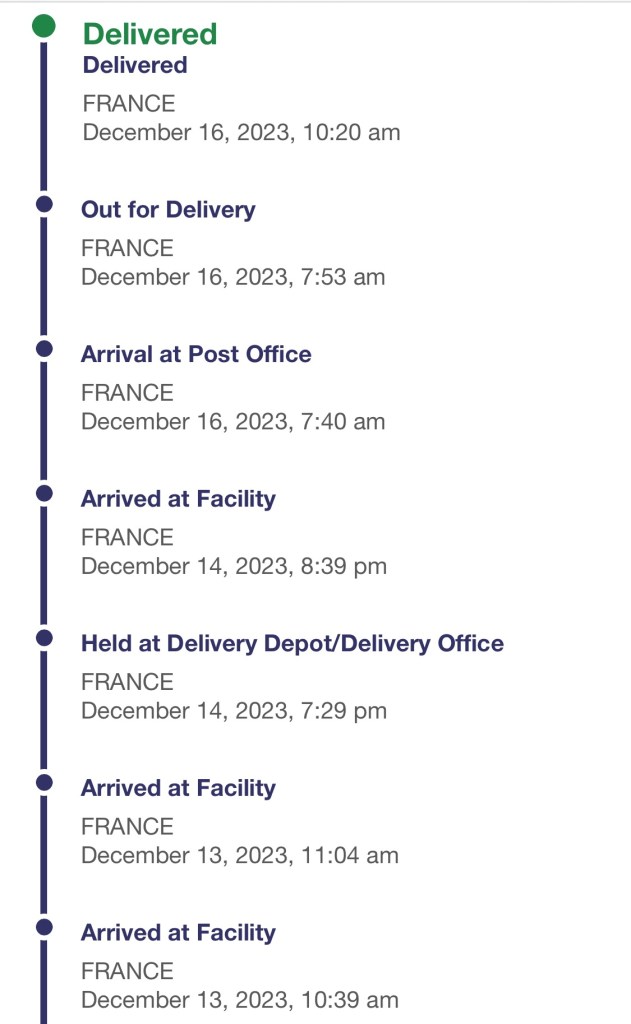Click the Arrived at Facility title dated December 14
The height and width of the screenshot is (1024, 631).
tap(178, 498)
